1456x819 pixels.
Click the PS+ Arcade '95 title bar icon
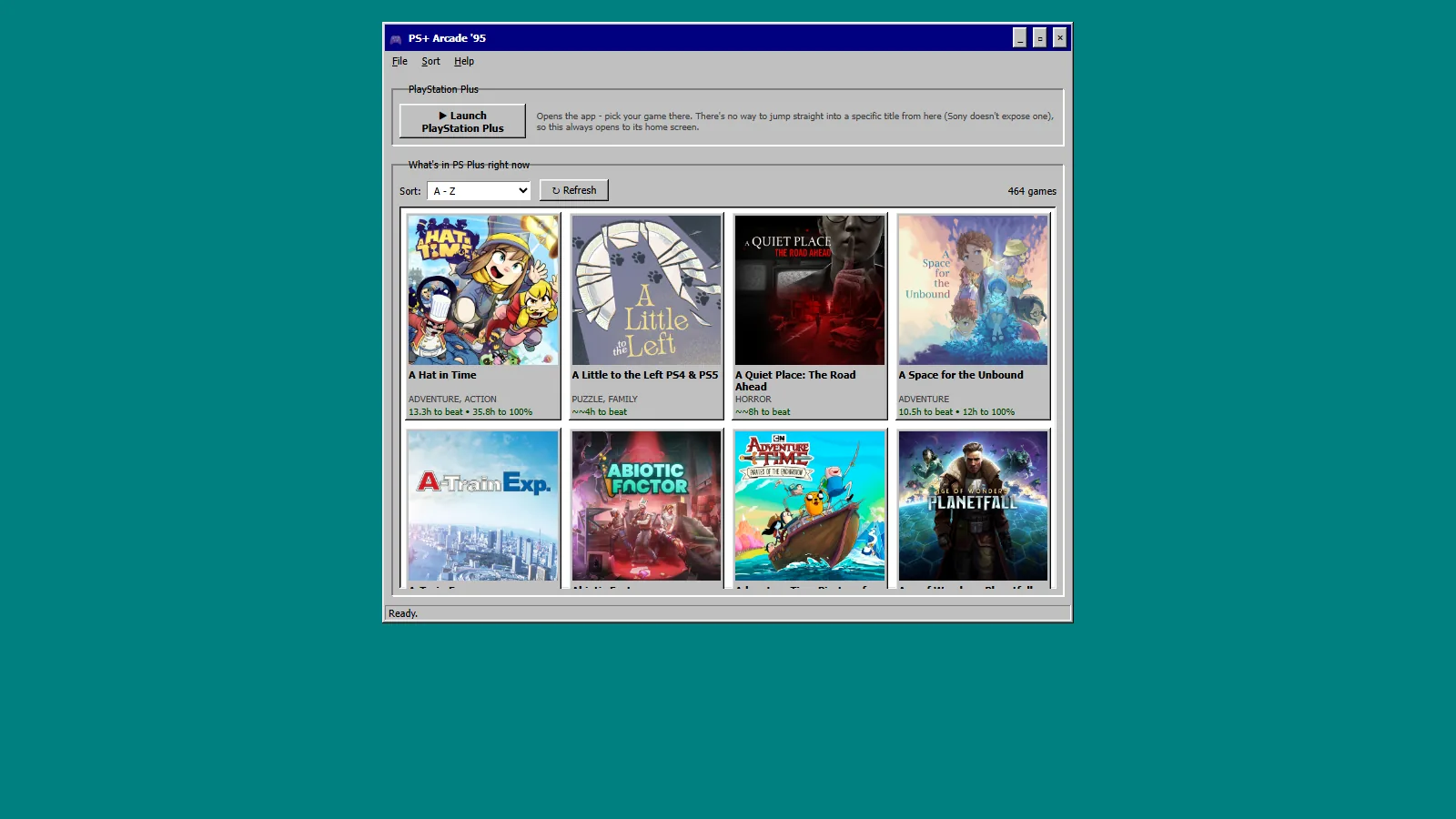point(396,38)
